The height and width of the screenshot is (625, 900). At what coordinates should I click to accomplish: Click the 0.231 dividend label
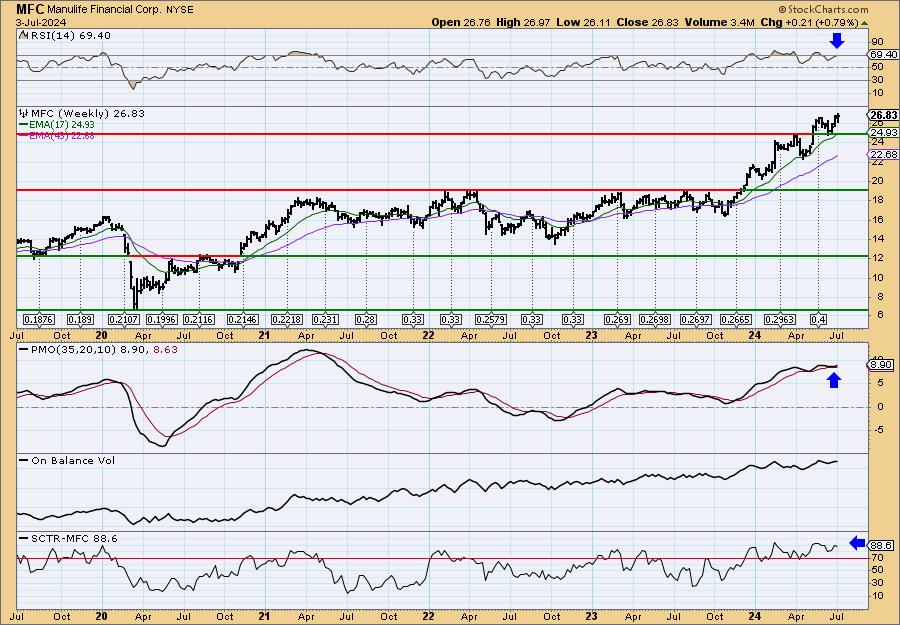click(325, 319)
